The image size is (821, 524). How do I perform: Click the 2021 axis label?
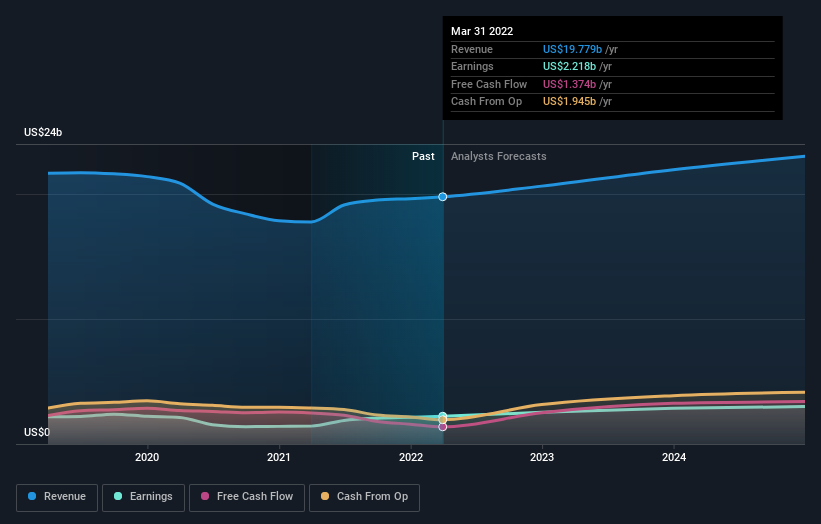pyautogui.click(x=279, y=457)
